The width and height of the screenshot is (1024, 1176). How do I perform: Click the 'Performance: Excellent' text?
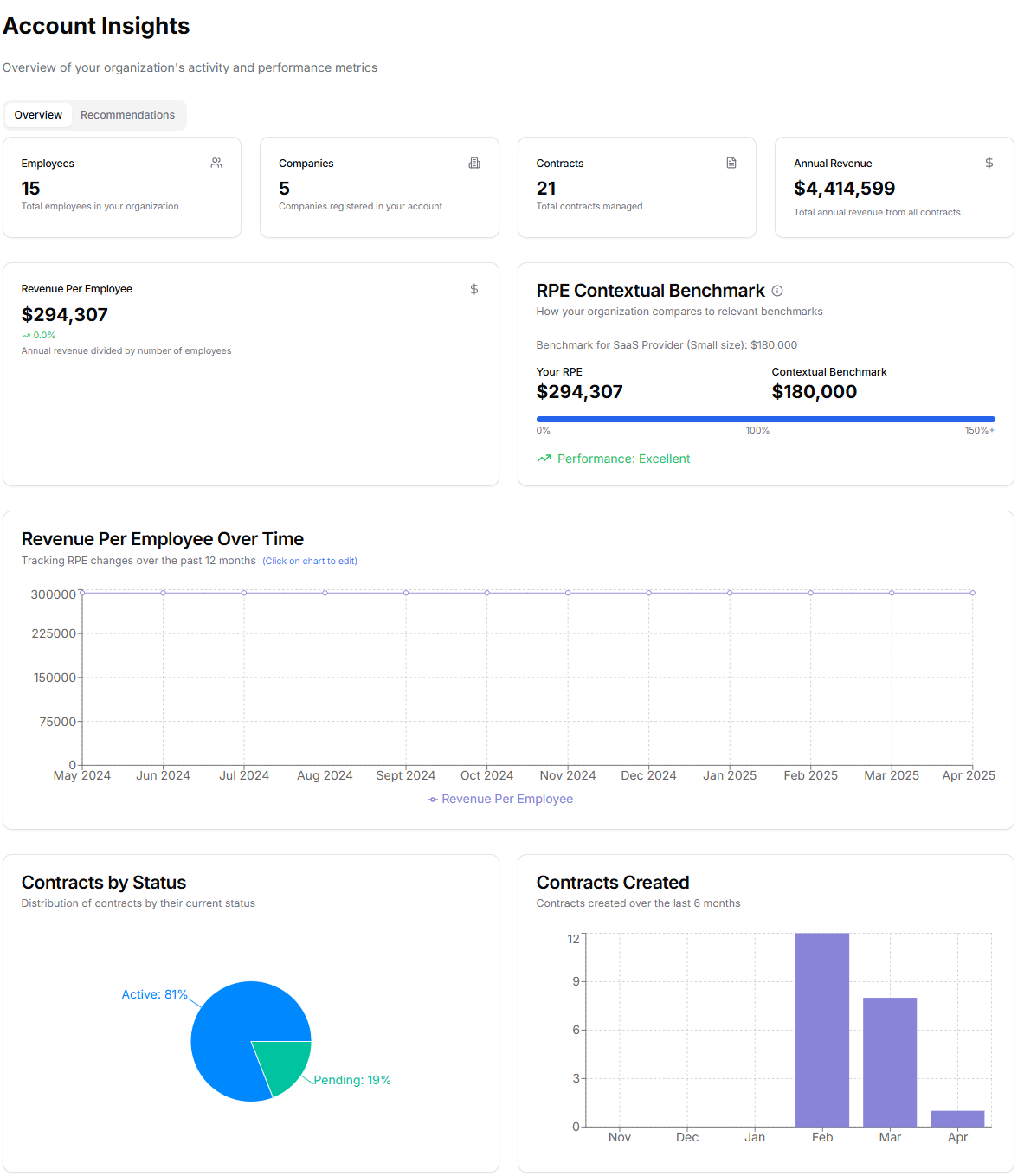point(623,459)
